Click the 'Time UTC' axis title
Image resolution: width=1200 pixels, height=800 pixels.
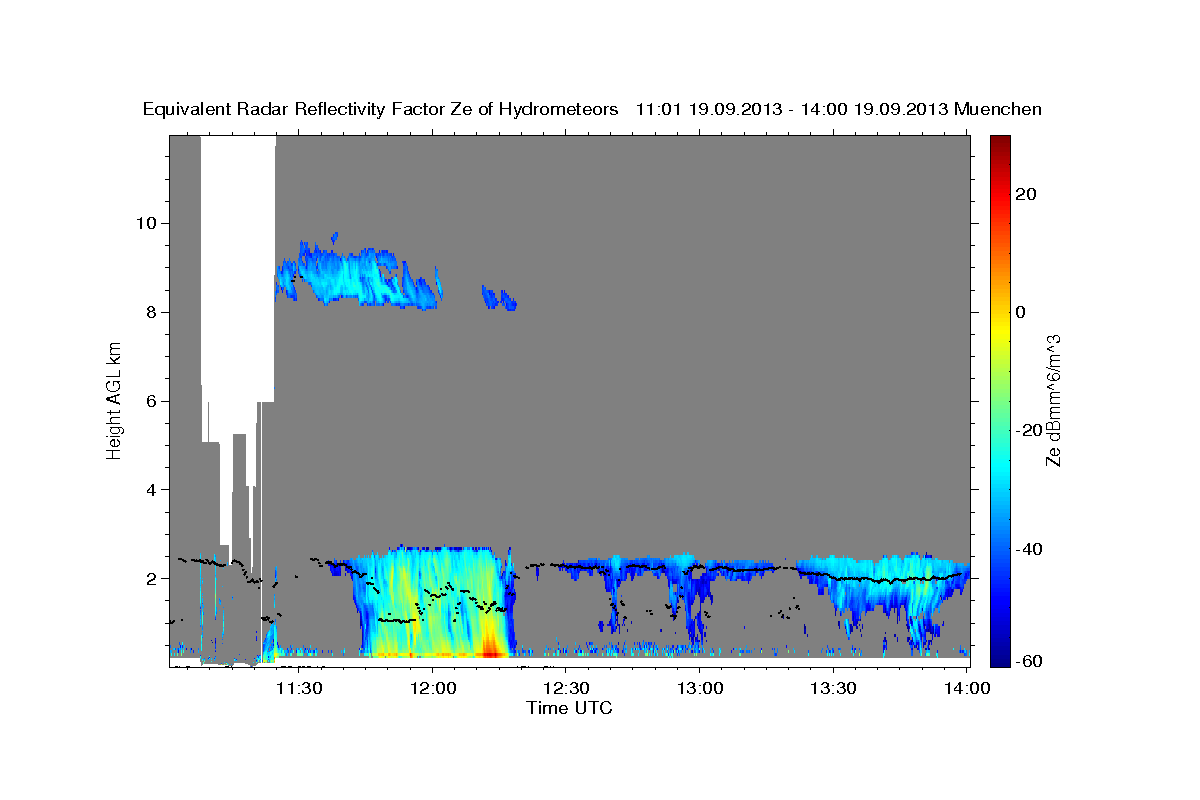tap(569, 709)
